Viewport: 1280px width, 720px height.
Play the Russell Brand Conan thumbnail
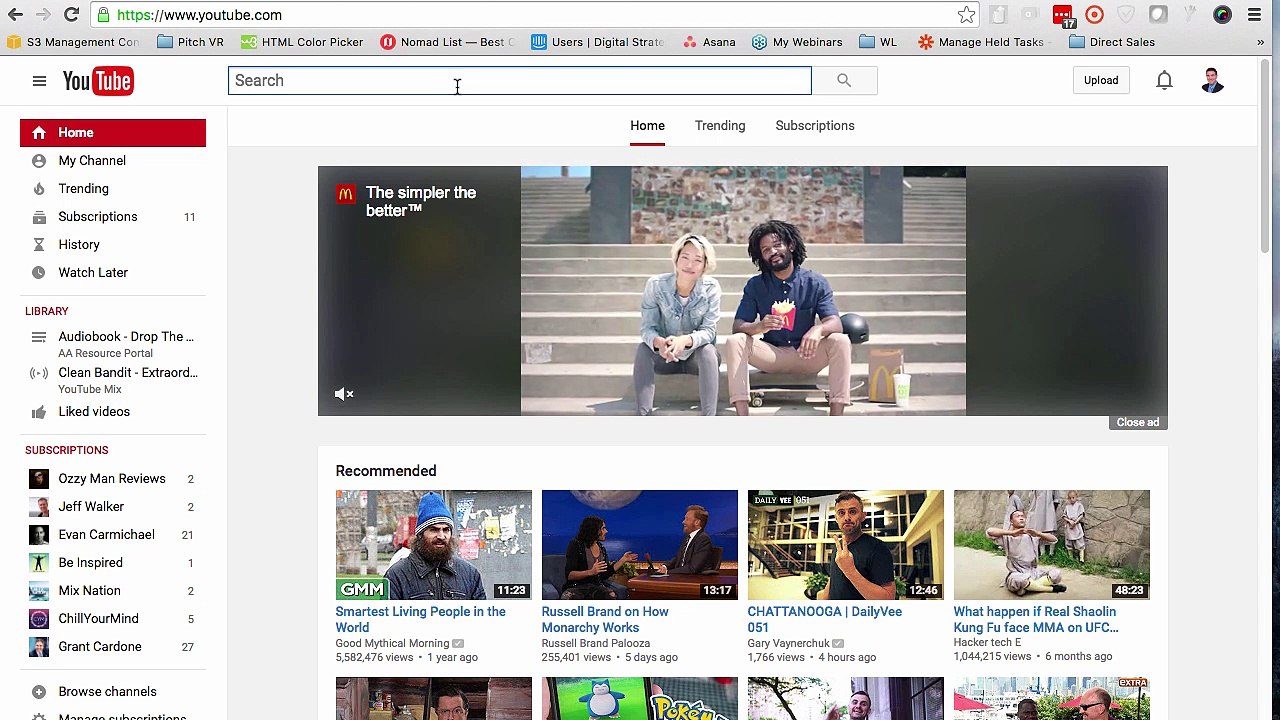[x=640, y=545]
